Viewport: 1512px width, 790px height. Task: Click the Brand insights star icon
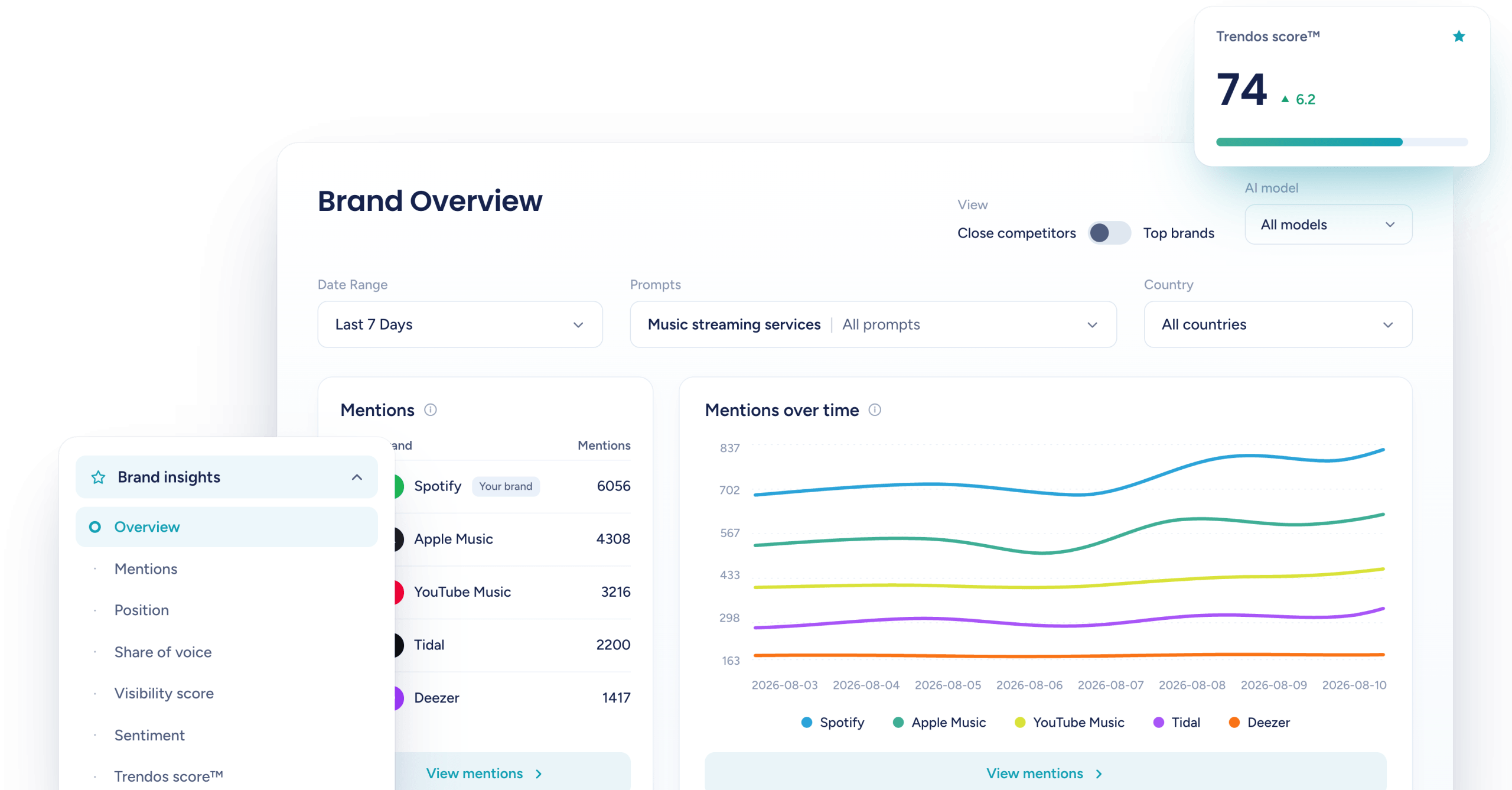pos(98,477)
